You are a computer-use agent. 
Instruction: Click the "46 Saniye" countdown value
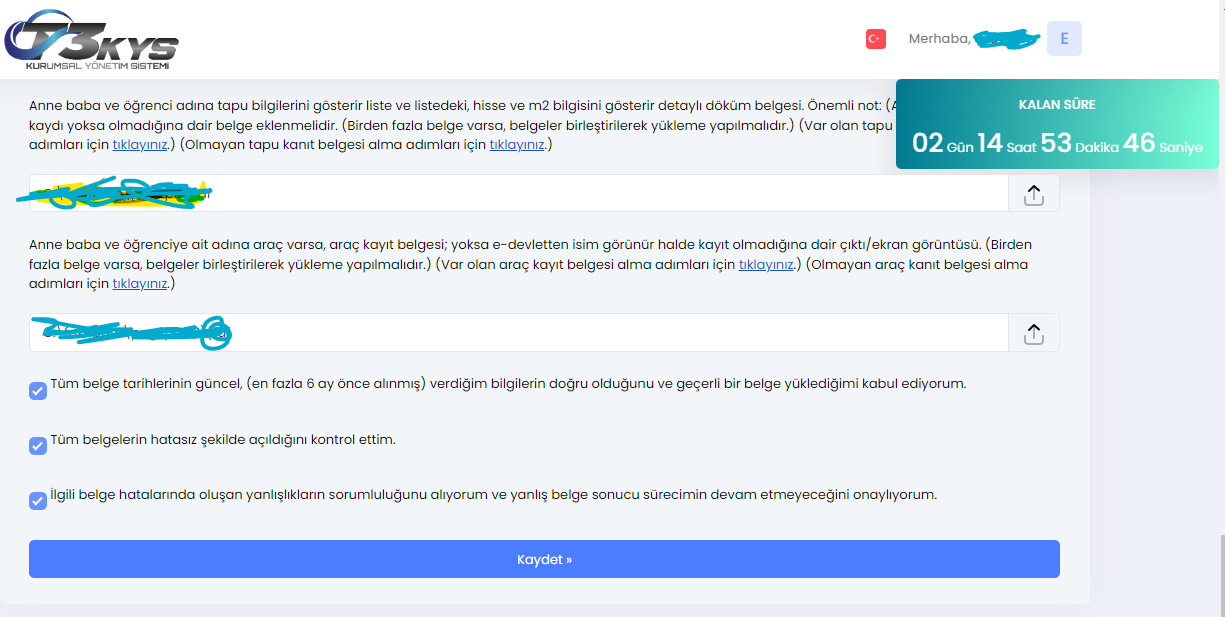[x=1163, y=144]
